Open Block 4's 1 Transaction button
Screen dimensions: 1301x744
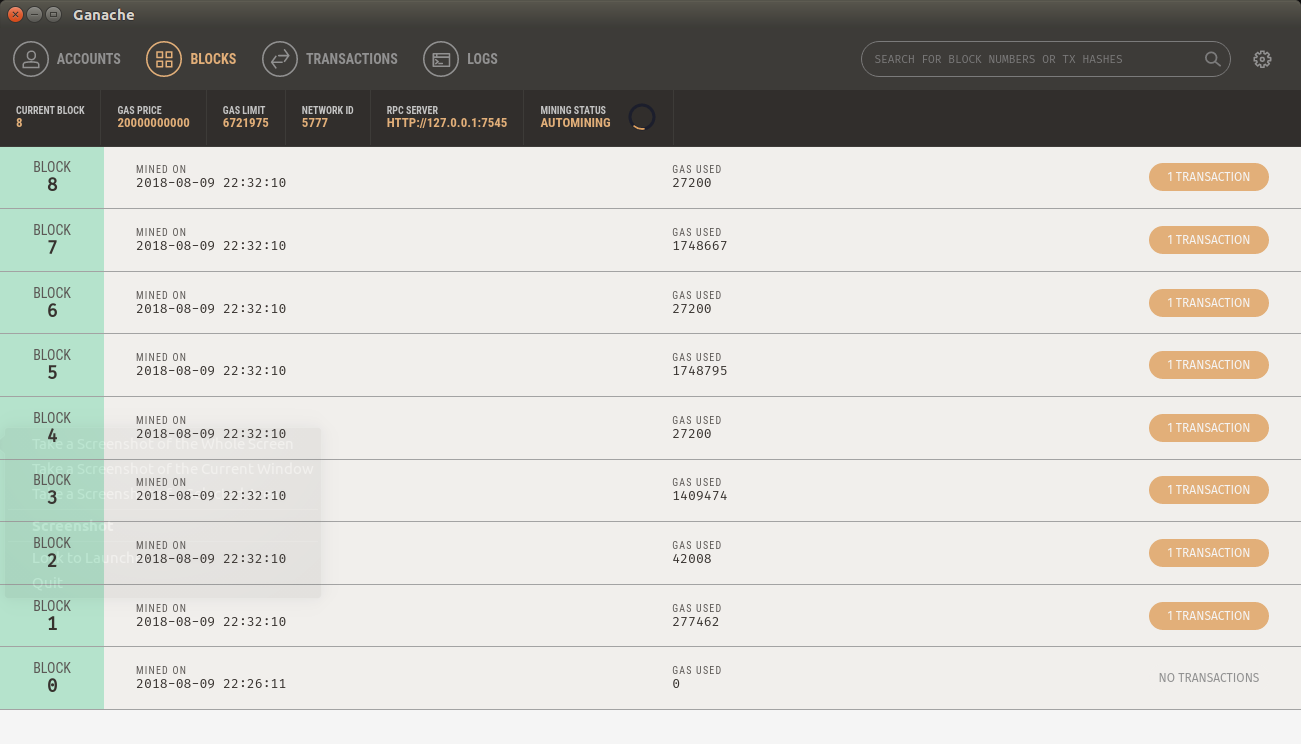tap(1209, 428)
